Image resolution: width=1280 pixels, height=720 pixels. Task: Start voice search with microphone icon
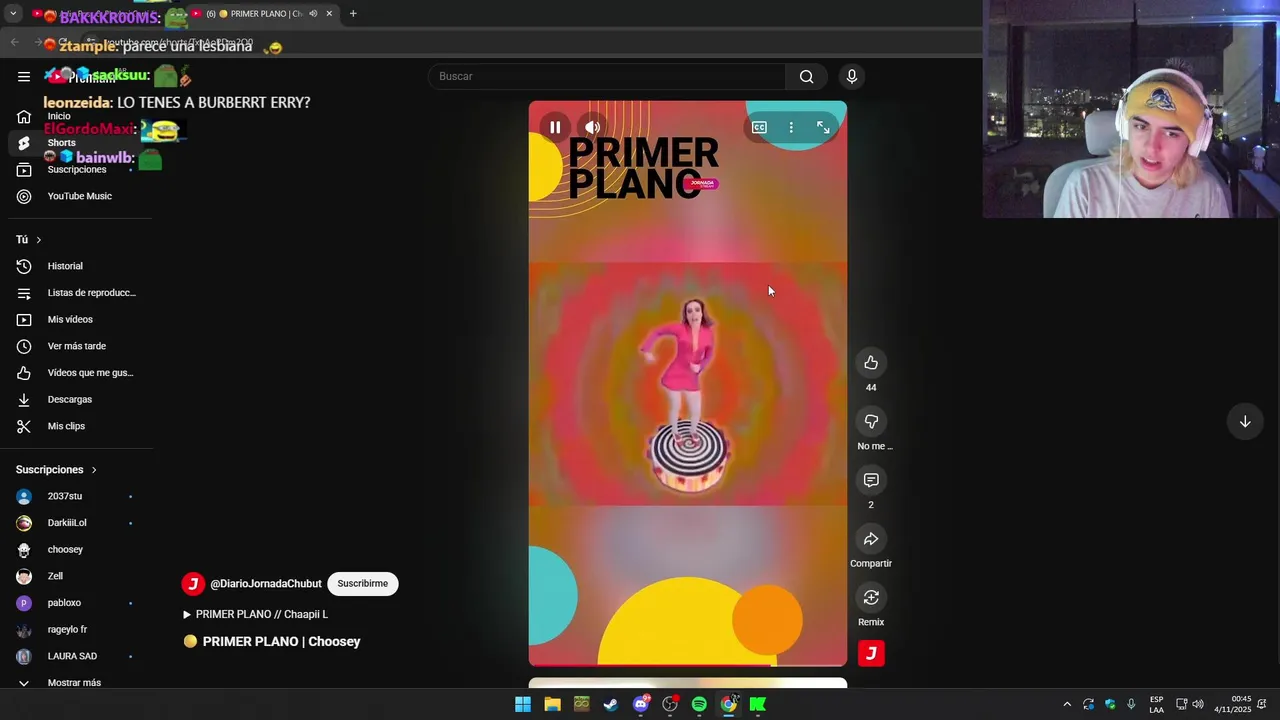click(852, 76)
